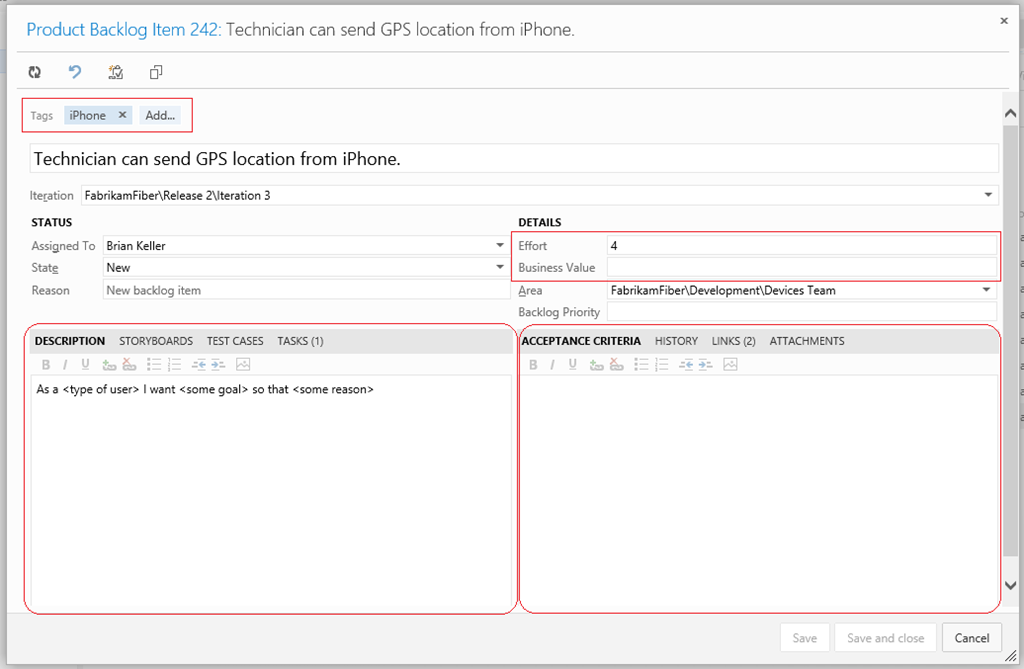The image size is (1024, 669).
Task: Insert image in the Description editor
Action: coord(243,365)
